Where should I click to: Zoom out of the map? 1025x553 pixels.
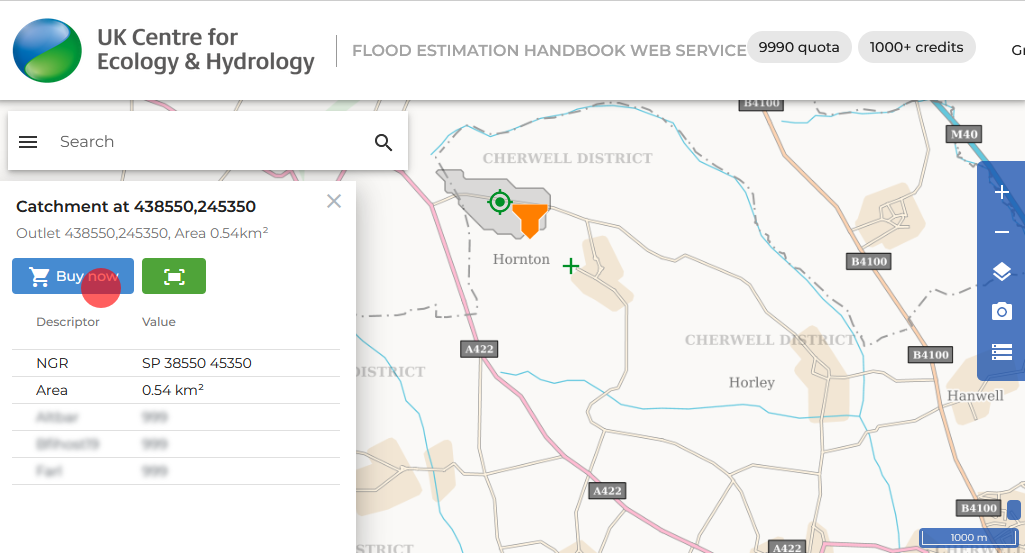click(1002, 232)
